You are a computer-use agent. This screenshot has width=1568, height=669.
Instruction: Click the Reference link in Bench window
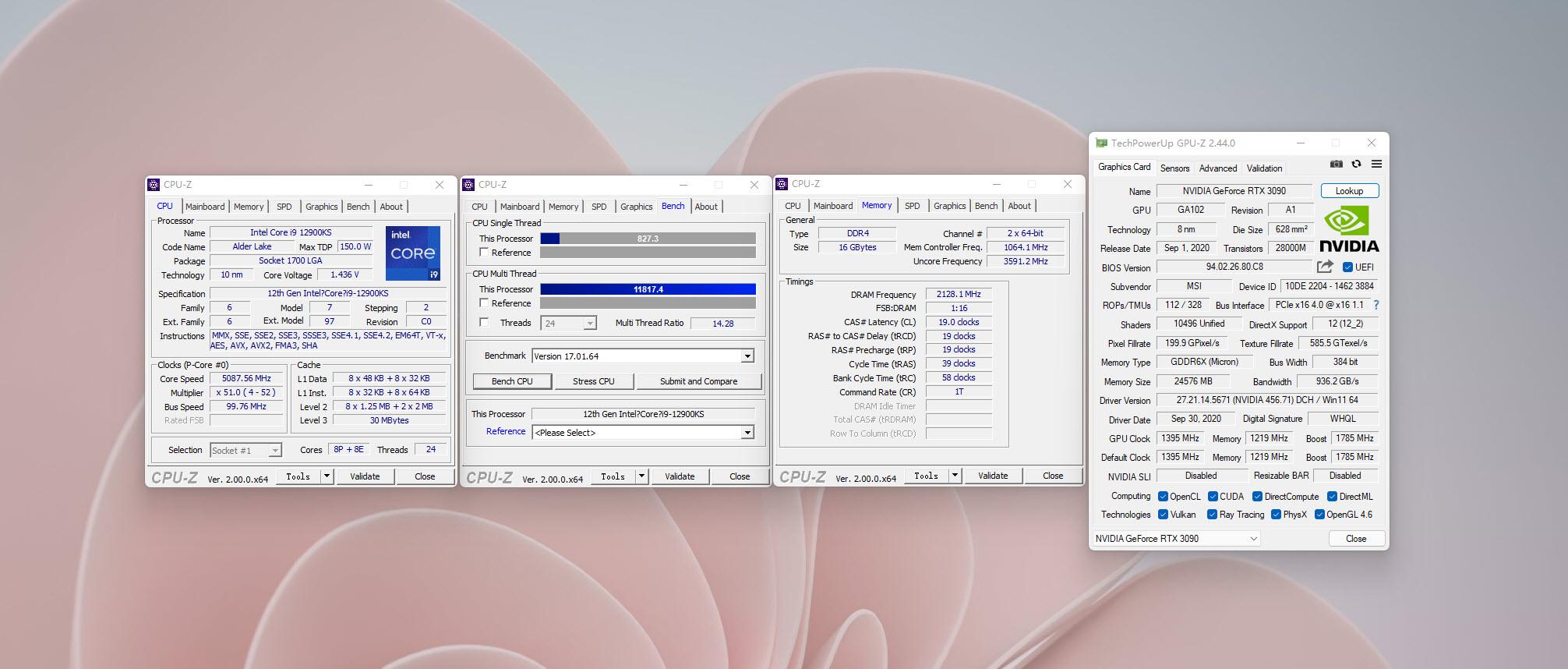point(506,431)
